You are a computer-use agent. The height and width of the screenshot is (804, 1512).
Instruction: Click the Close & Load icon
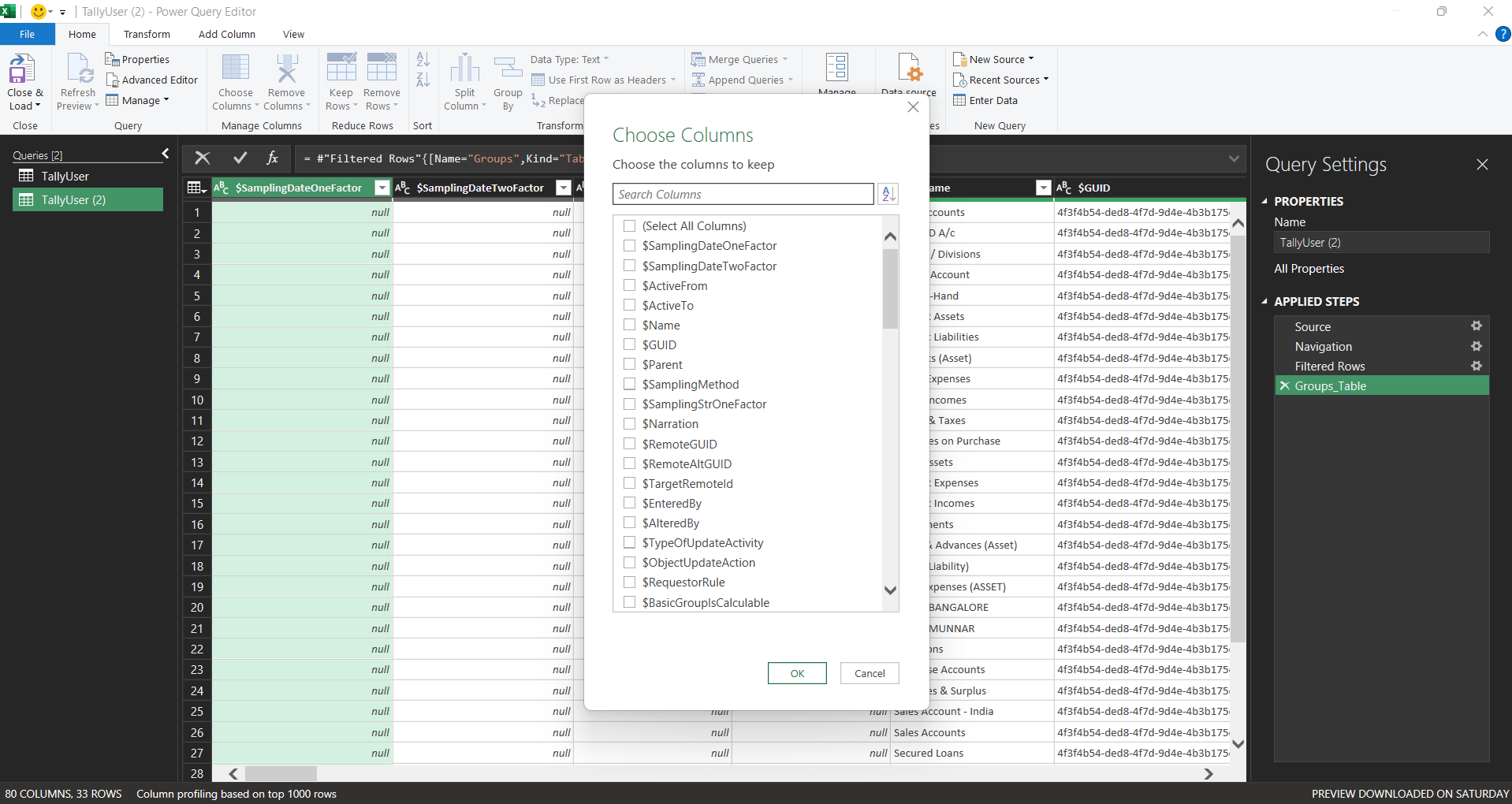click(x=22, y=69)
